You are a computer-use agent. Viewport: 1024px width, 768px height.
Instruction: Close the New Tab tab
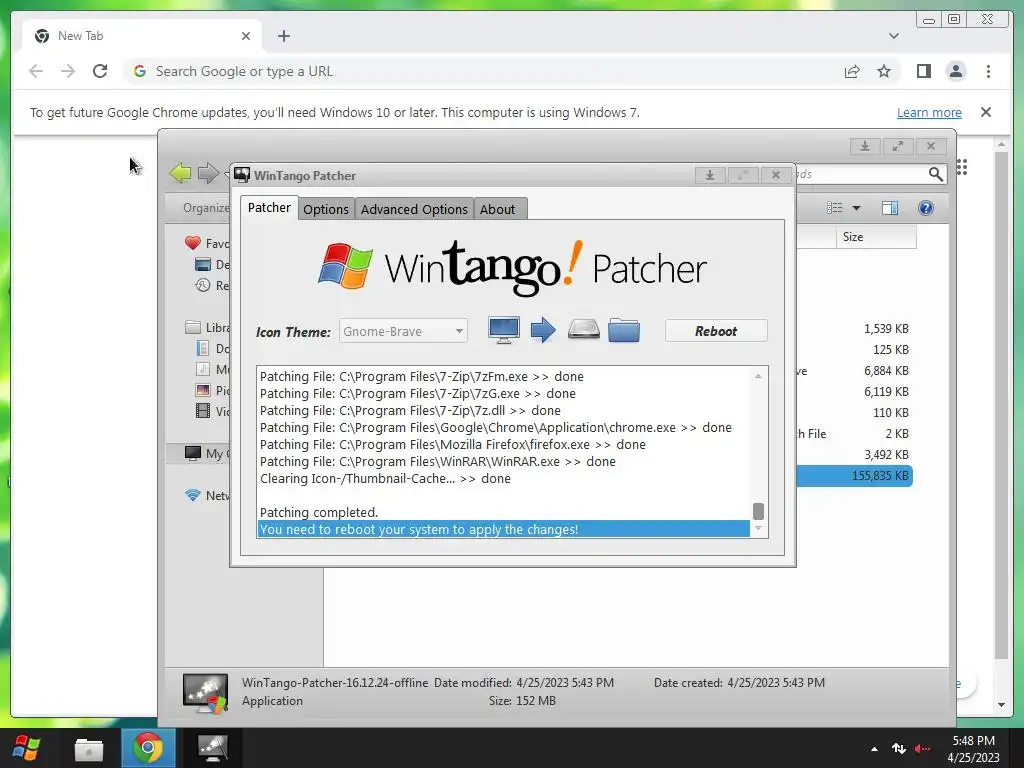(246, 36)
